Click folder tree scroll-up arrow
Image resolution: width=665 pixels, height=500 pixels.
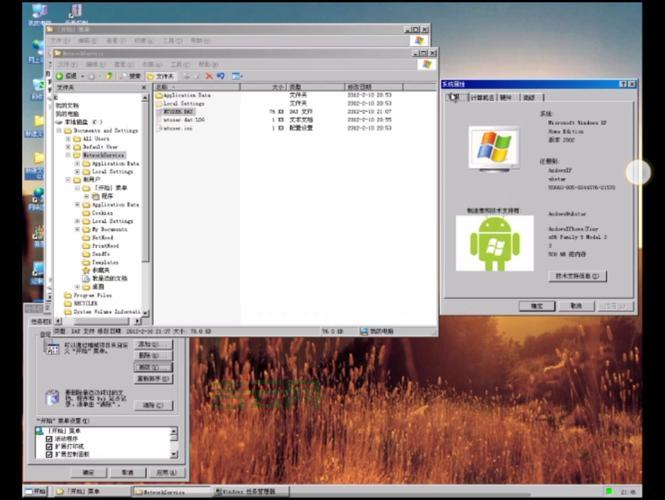point(145,98)
